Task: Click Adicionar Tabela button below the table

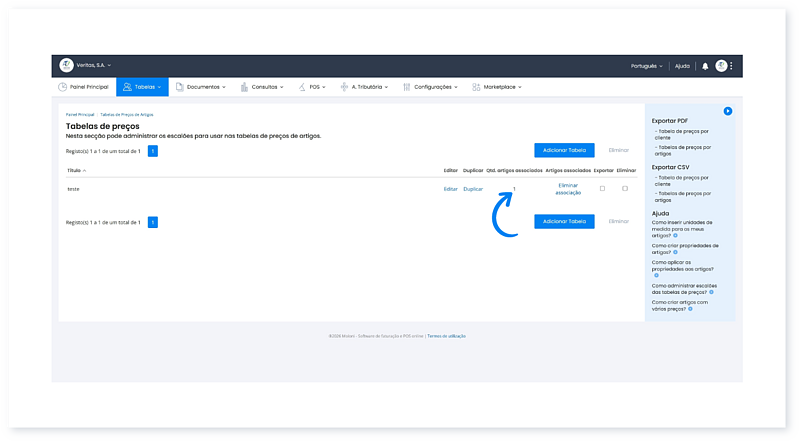Action: pos(564,222)
